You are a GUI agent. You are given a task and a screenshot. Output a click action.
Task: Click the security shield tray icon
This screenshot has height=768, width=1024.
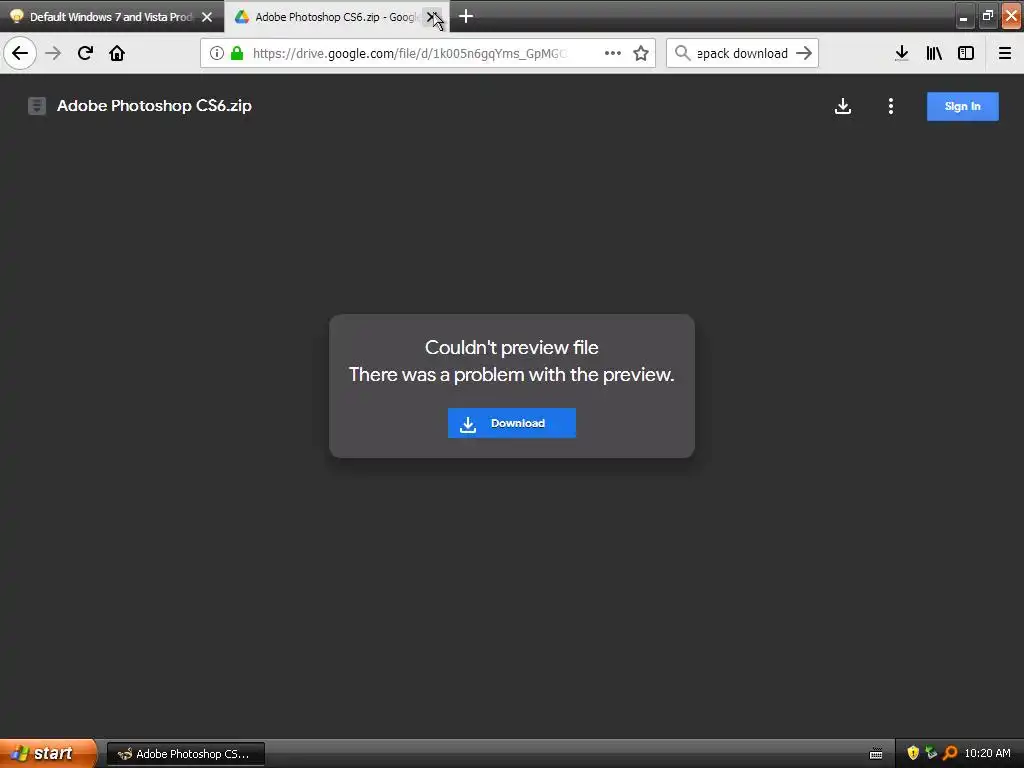click(913, 753)
